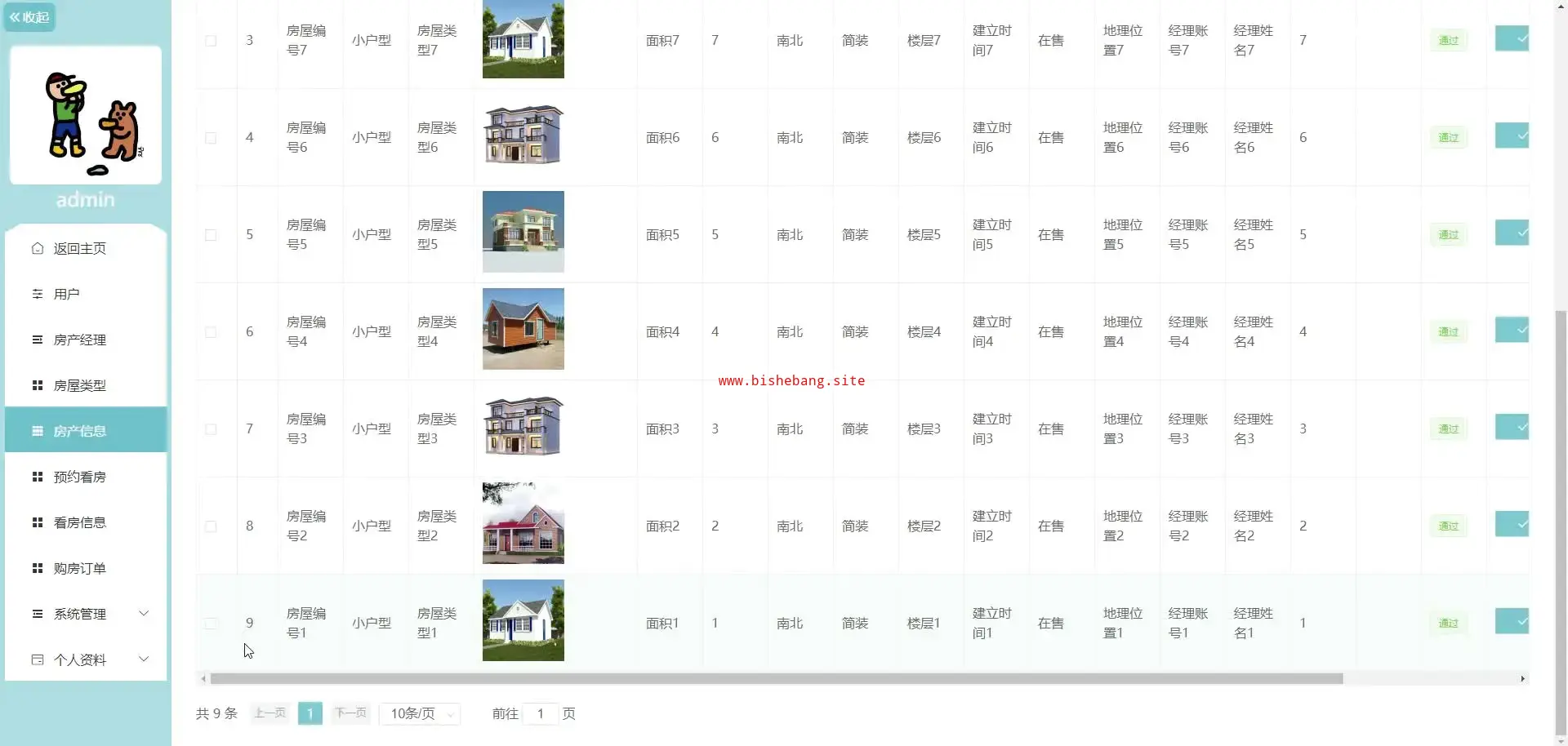Select the checkbox for the 房屋编号5 row
Image resolution: width=1568 pixels, height=746 pixels.
pyautogui.click(x=211, y=235)
